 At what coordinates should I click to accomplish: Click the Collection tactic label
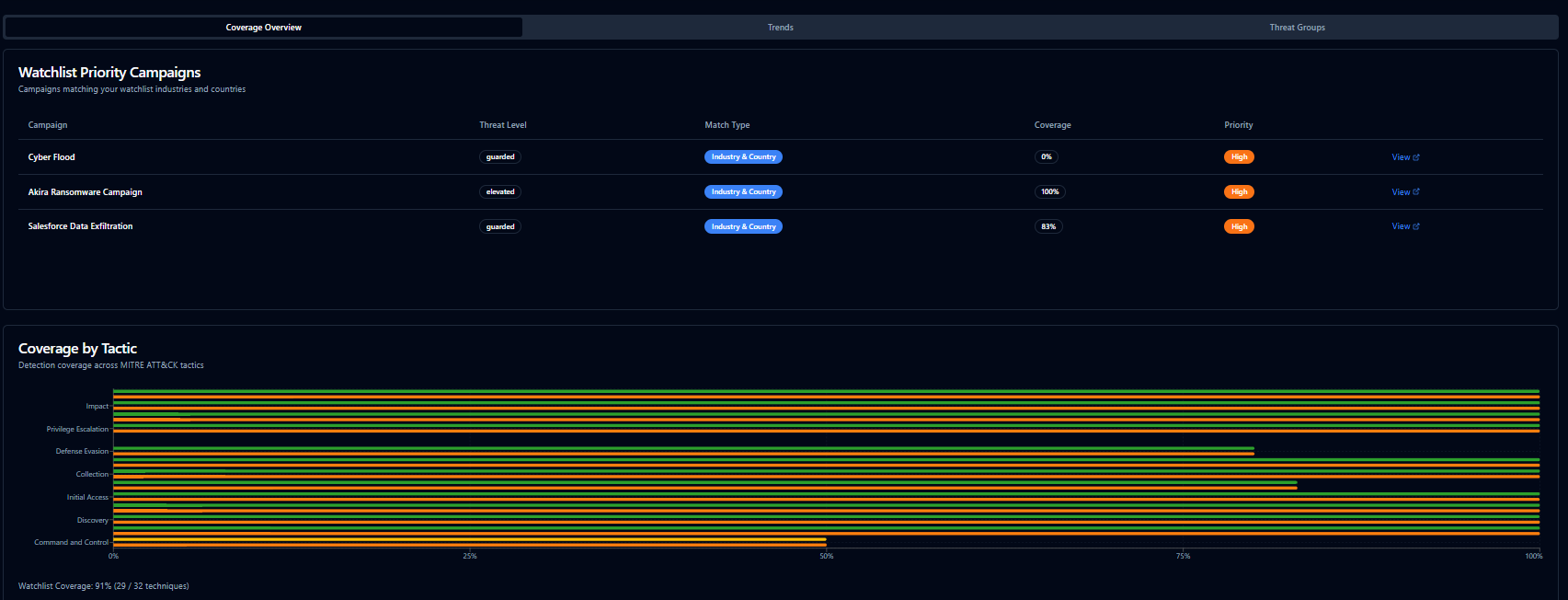tap(92, 474)
